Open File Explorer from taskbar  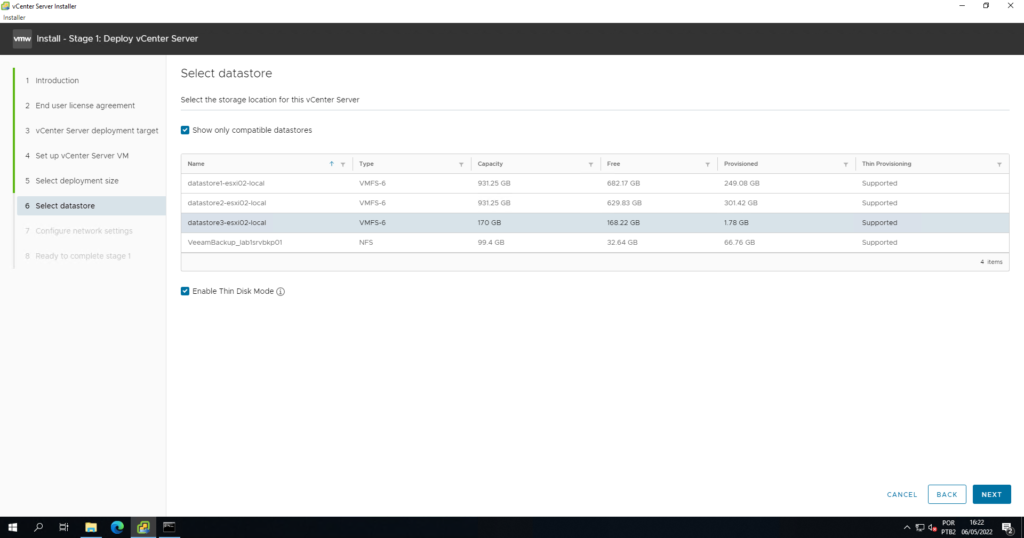pyautogui.click(x=91, y=527)
